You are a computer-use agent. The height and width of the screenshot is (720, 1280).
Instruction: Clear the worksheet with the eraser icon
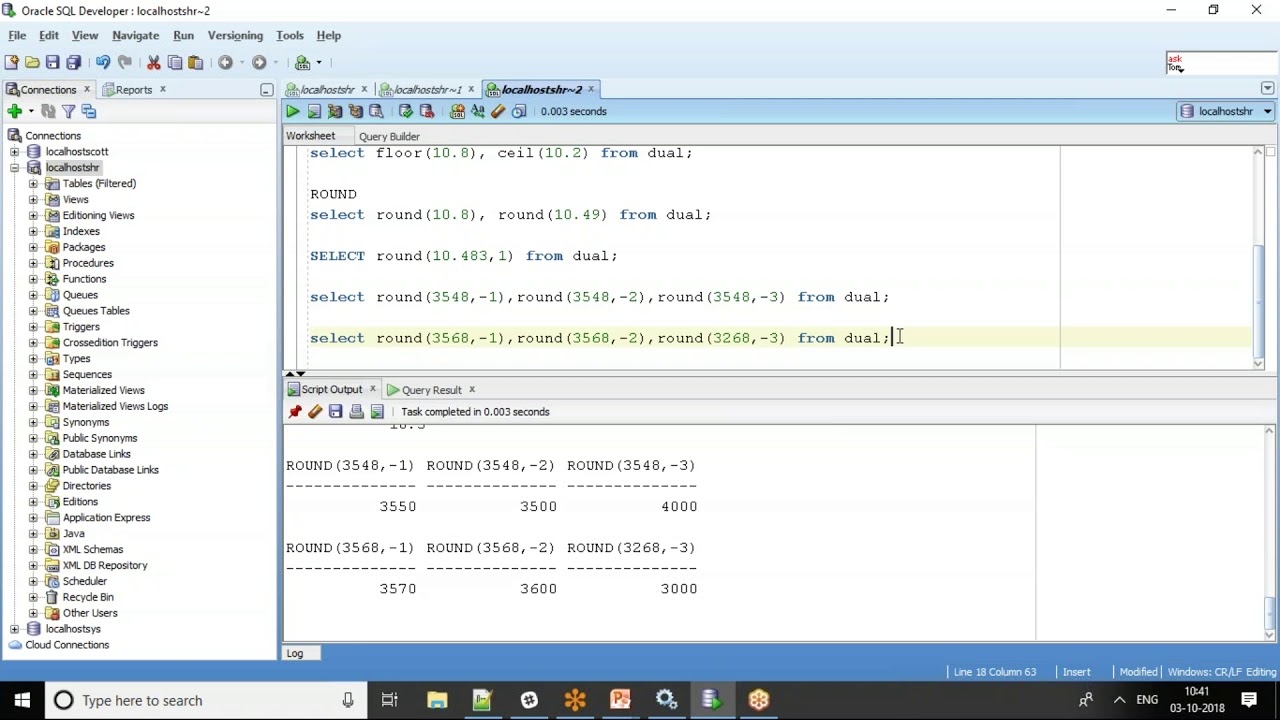click(498, 111)
